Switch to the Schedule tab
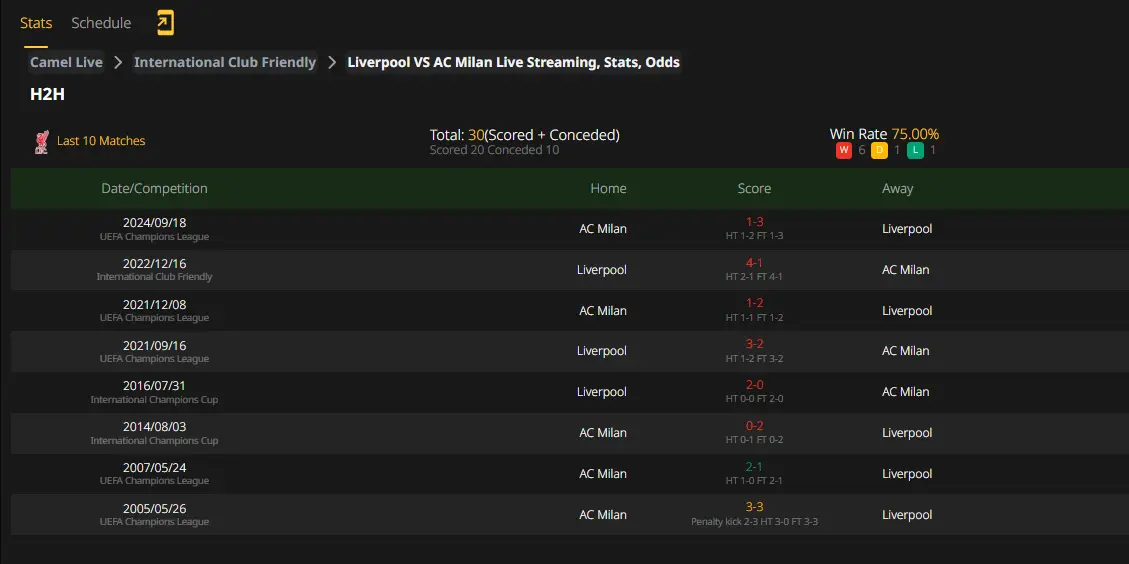Viewport: 1129px width, 564px height. coord(101,23)
